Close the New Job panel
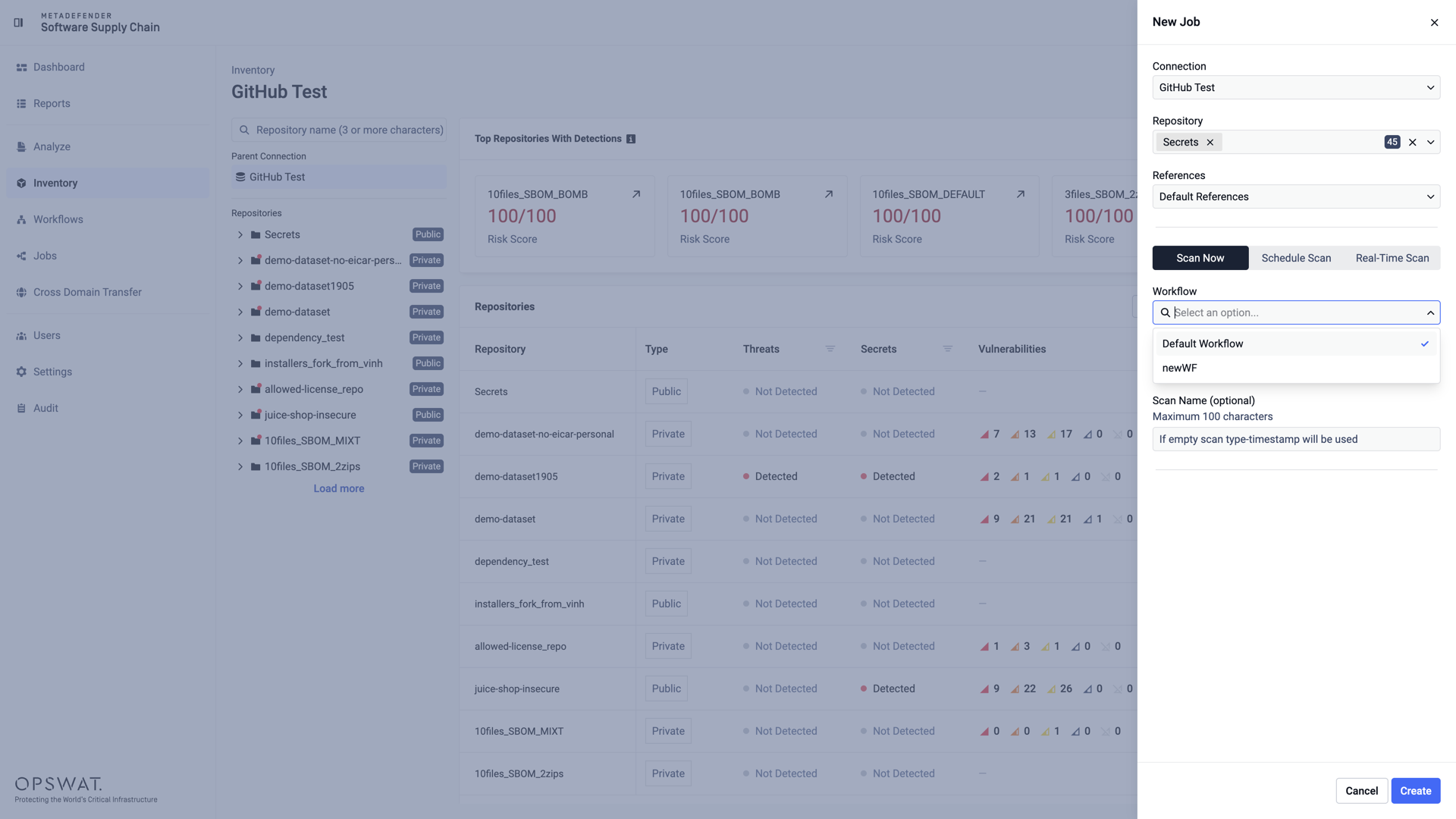The image size is (1456, 819). (1434, 23)
